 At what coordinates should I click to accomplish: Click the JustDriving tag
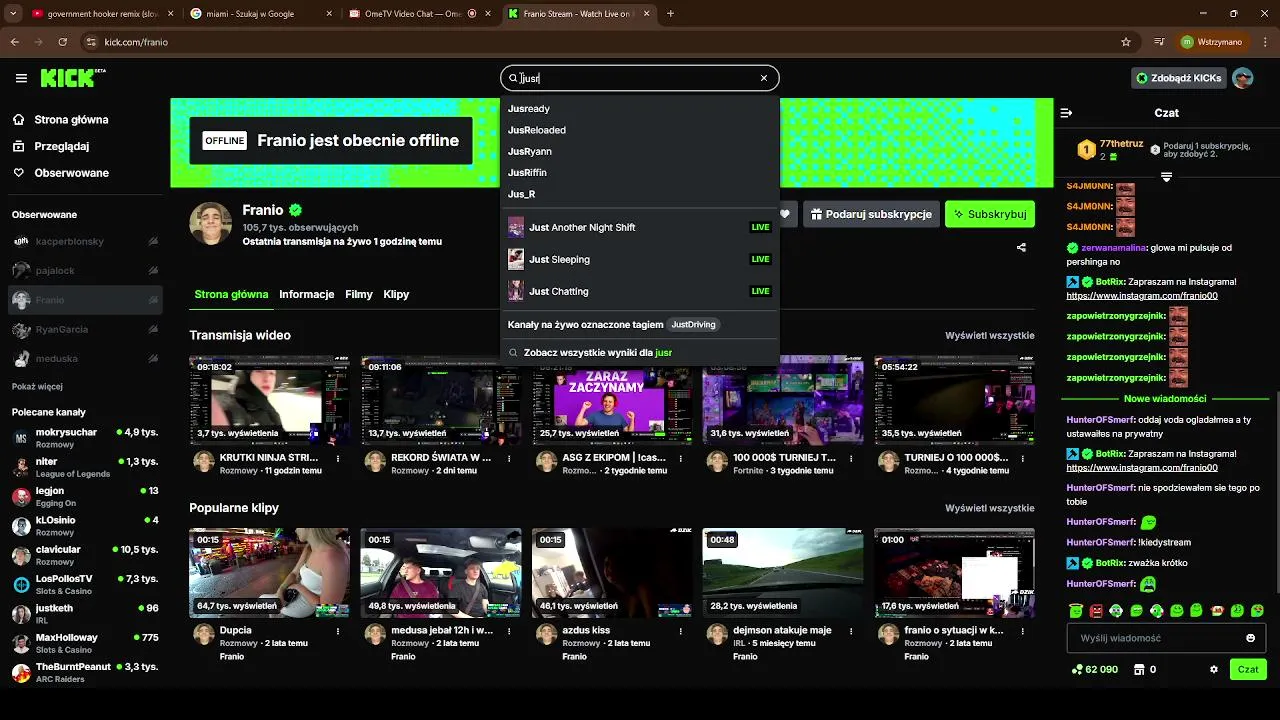coord(693,324)
